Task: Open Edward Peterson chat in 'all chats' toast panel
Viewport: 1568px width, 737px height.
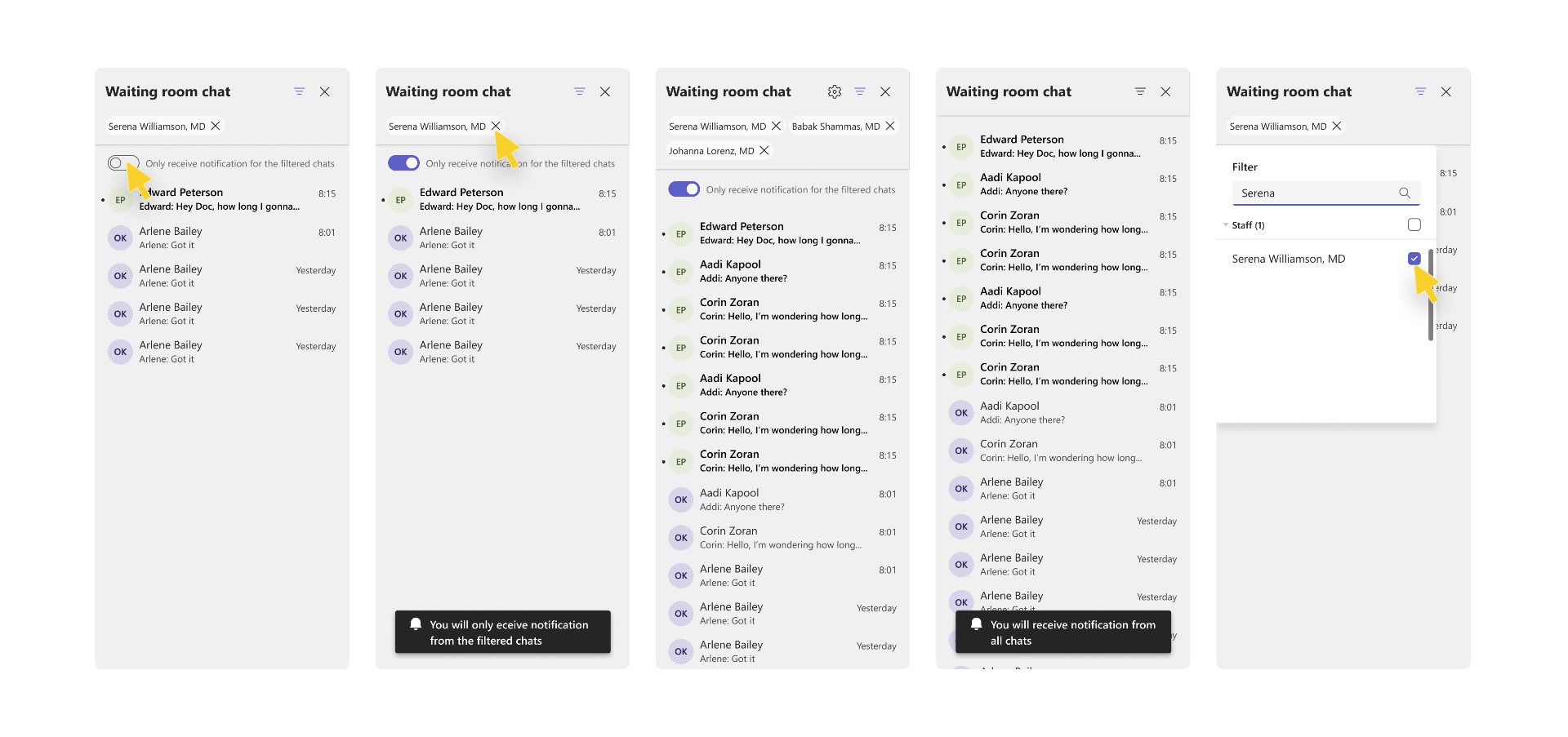Action: pos(1062,147)
